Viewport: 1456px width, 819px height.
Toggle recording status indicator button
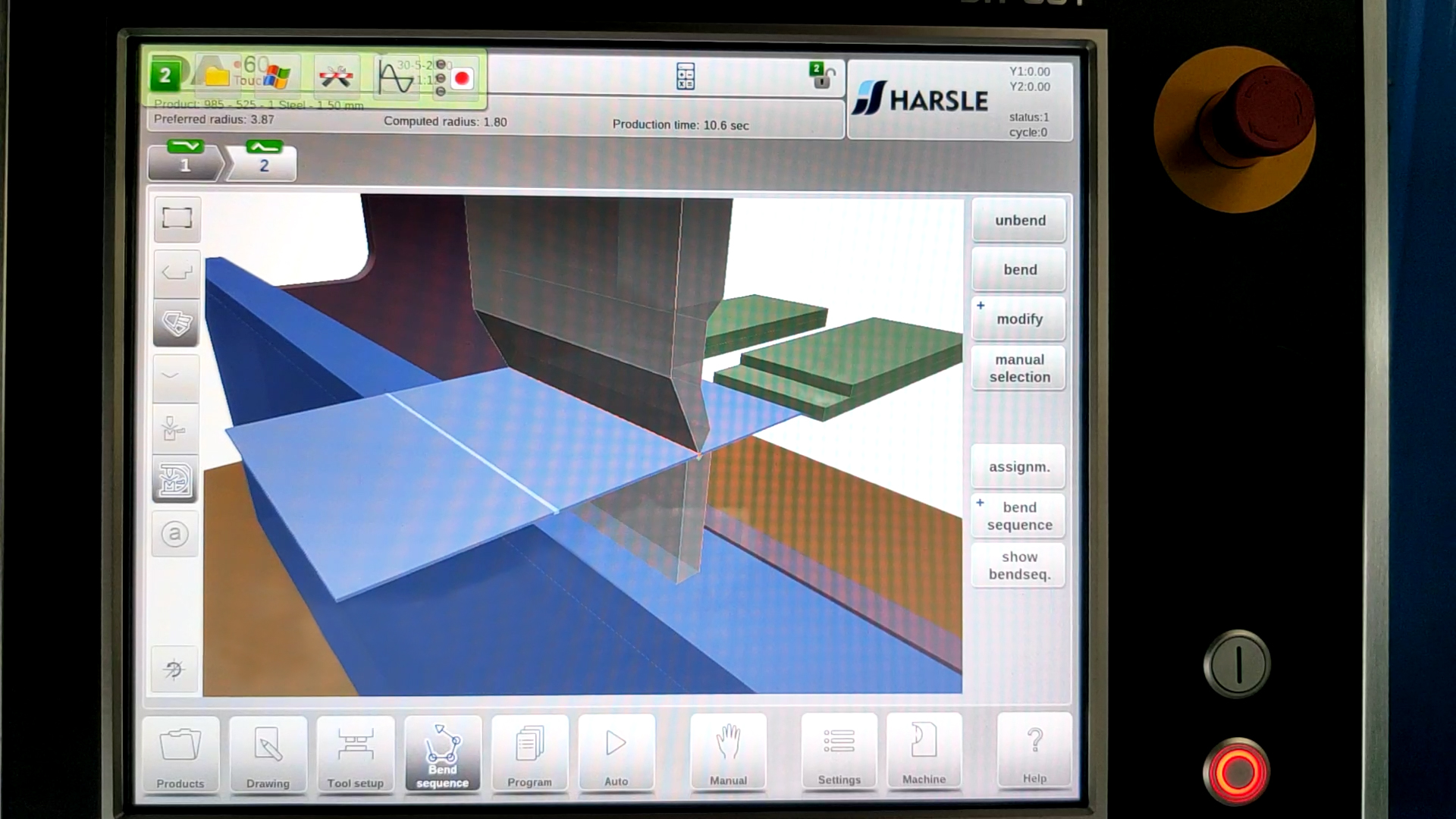pos(462,77)
